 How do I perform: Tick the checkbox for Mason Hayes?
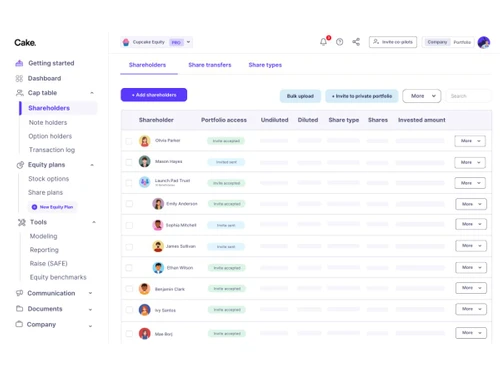tap(129, 162)
